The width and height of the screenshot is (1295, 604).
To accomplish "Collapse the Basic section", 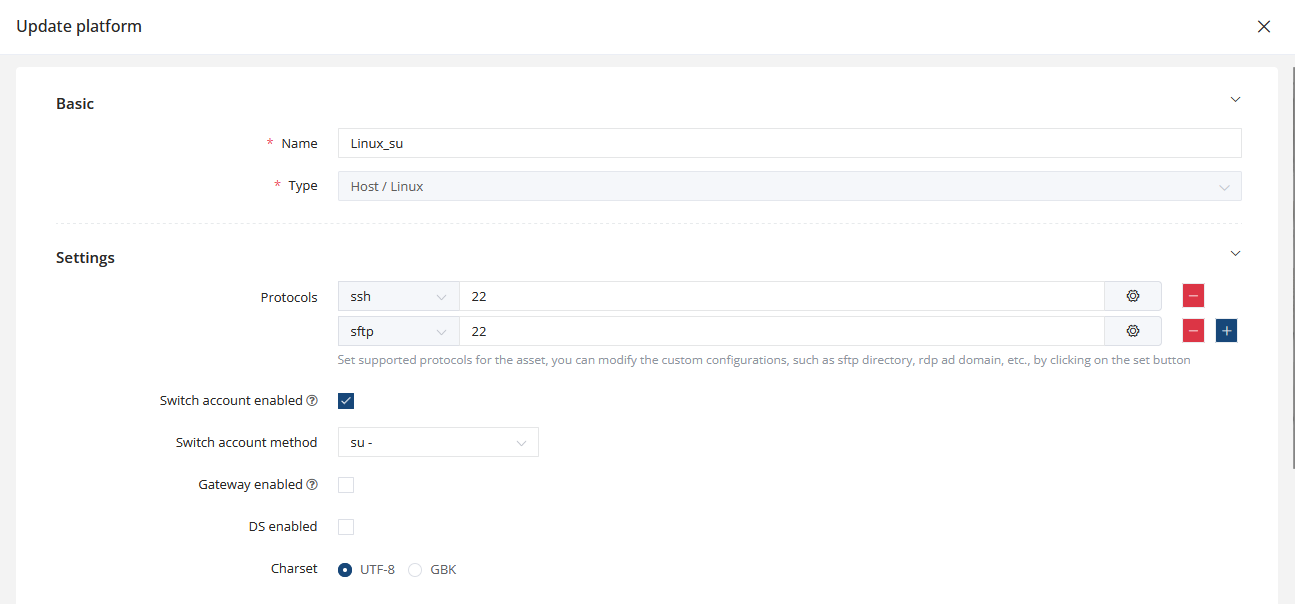I will (x=1235, y=100).
